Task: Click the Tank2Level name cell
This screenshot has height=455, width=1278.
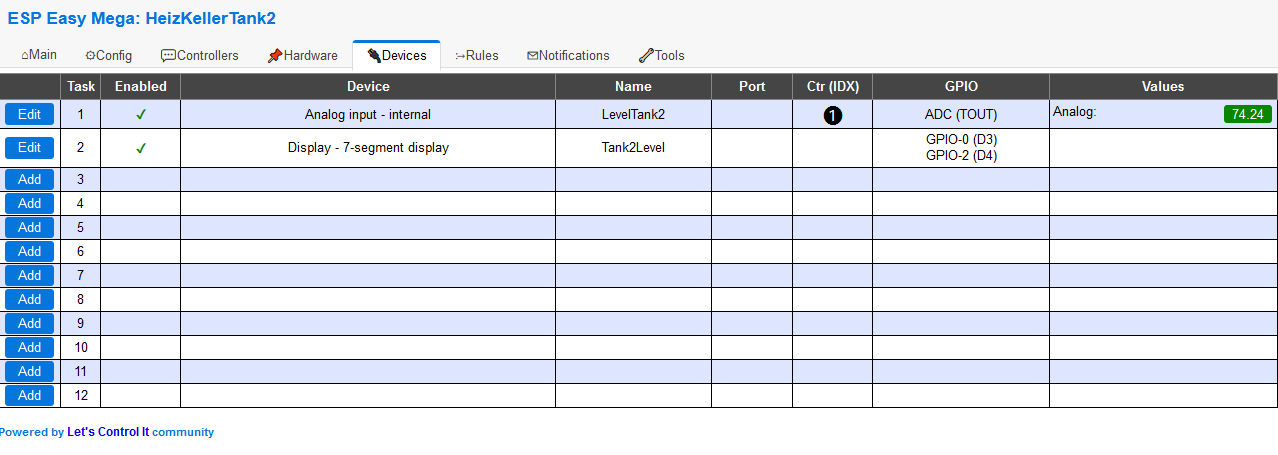Action: click(x=633, y=148)
